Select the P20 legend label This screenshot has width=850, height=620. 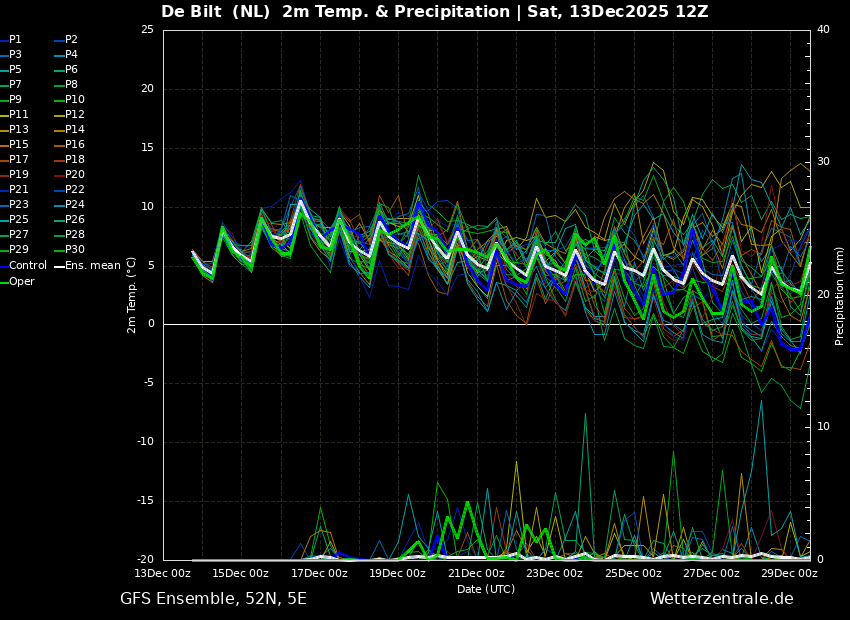tap(75, 175)
